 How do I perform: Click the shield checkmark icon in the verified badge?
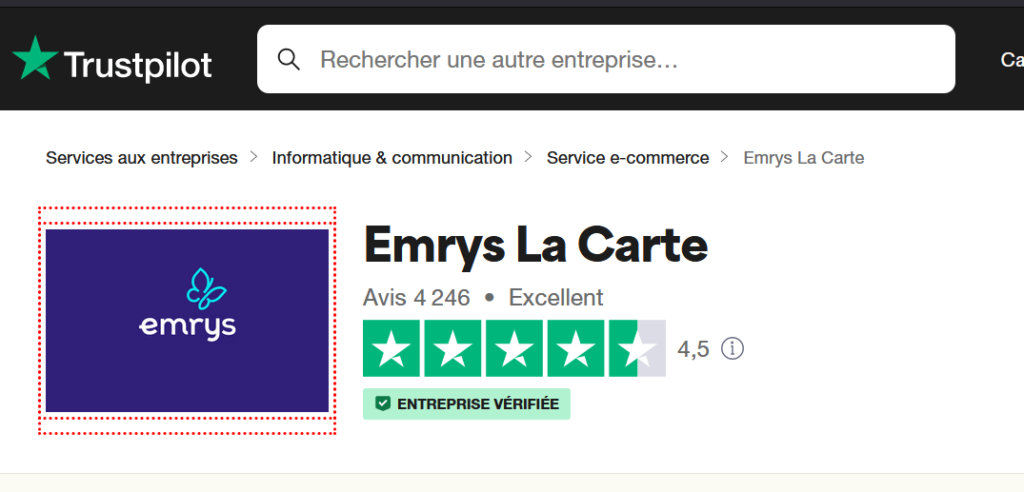tap(383, 404)
